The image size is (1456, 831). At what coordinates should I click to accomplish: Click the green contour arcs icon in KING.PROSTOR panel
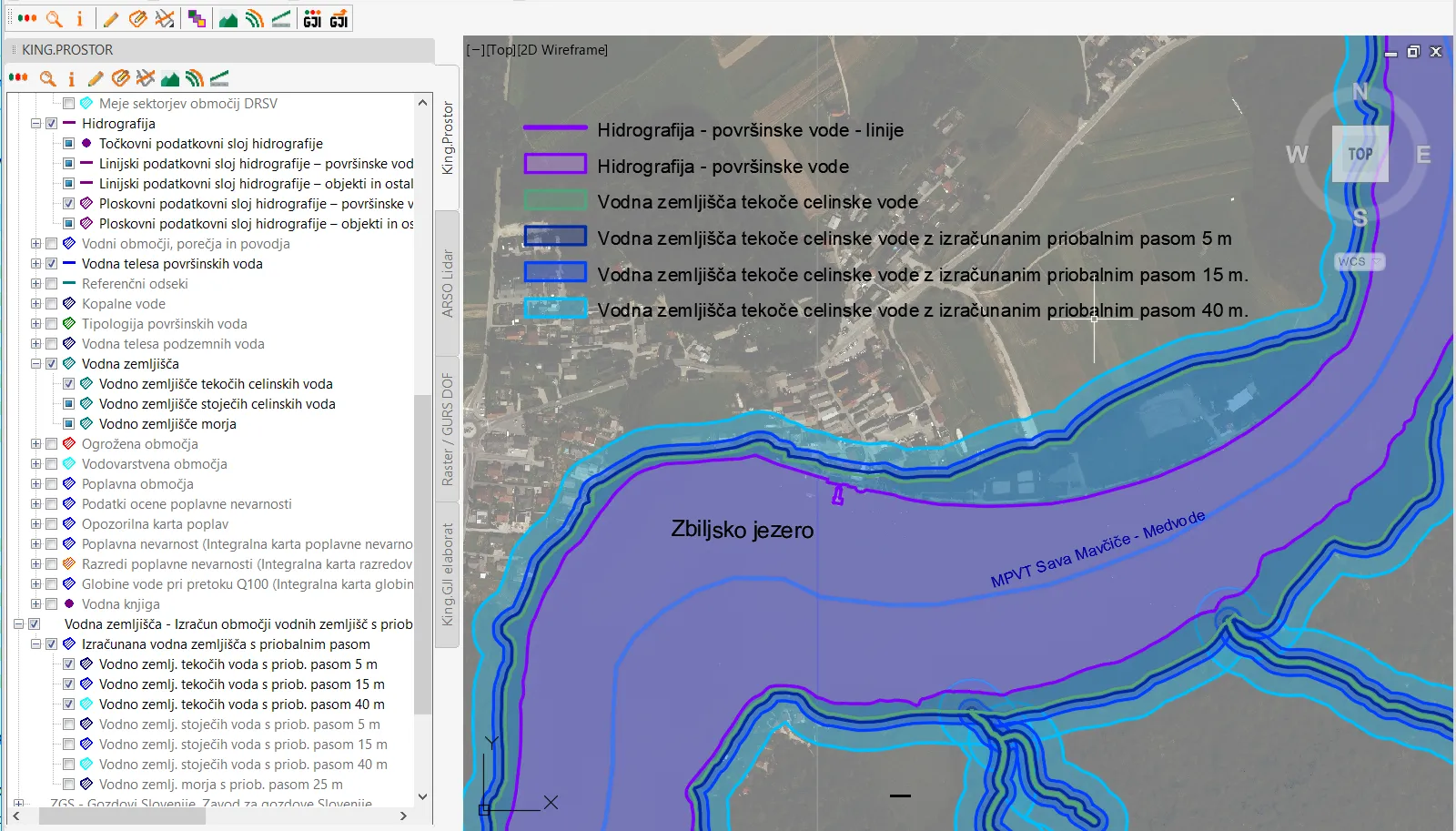click(195, 78)
